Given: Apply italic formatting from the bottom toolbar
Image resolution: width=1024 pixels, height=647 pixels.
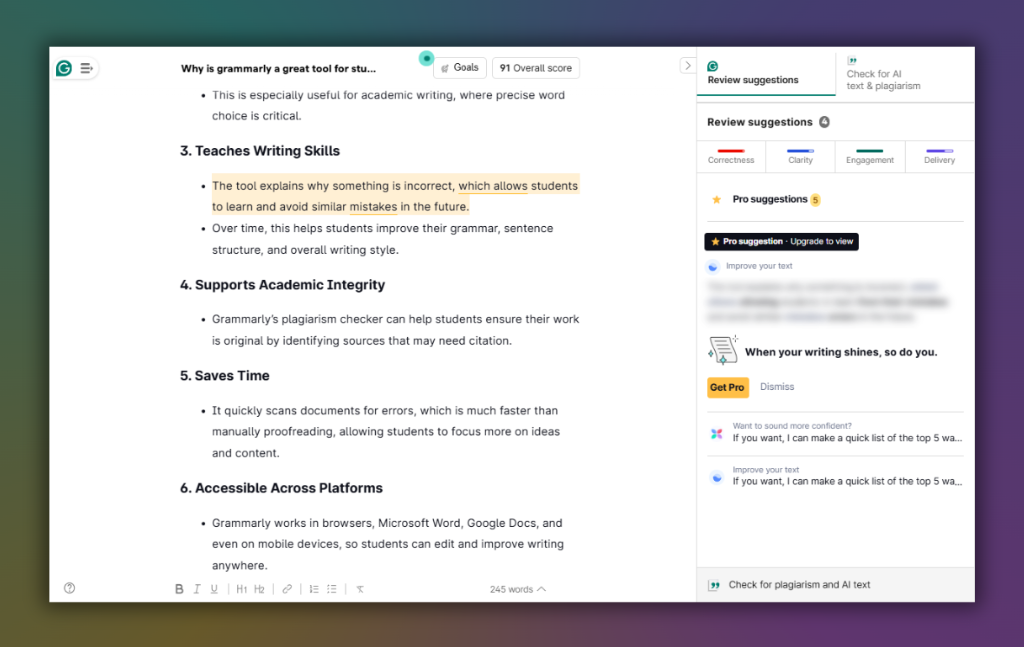Looking at the screenshot, I should click(x=196, y=588).
